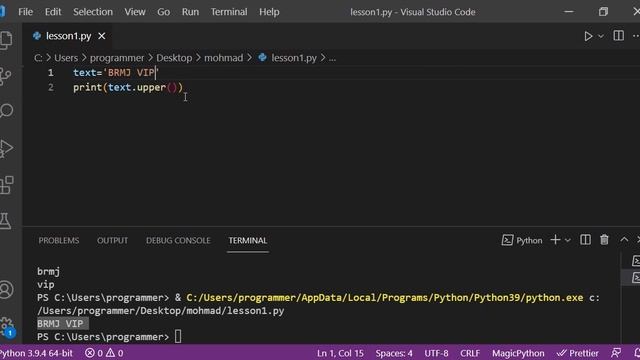640x360 pixels.
Task: Click line number 2 in gutter
Action: (51, 87)
